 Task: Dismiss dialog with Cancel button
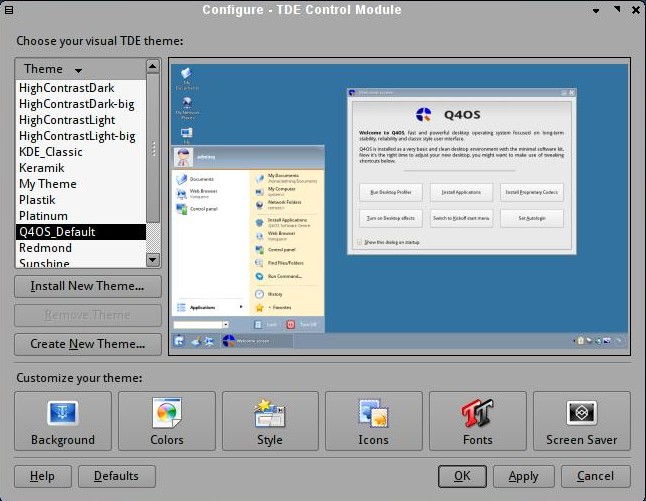(x=596, y=477)
